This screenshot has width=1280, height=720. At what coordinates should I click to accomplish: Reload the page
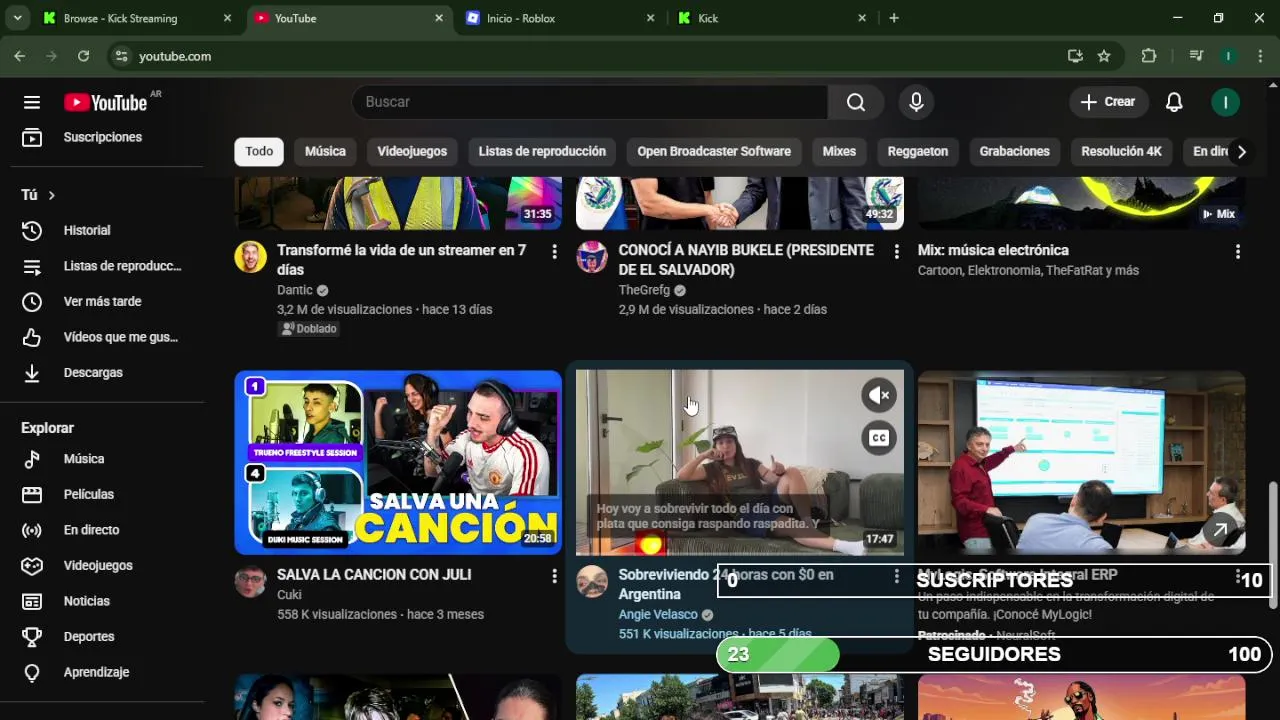[83, 56]
